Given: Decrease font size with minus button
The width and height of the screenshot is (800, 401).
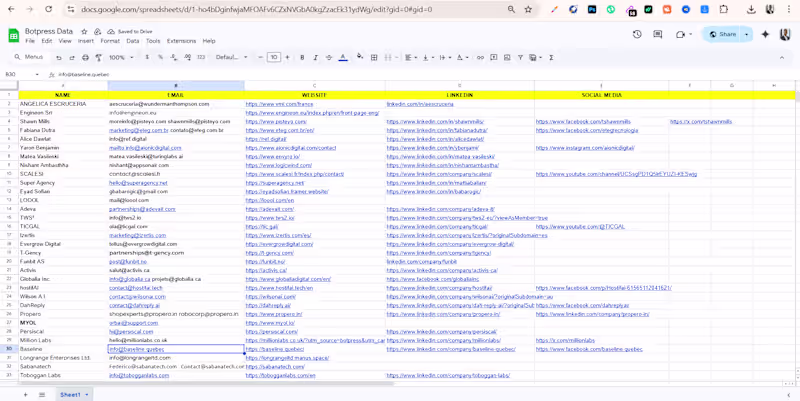Looking at the screenshot, I should tap(260, 58).
